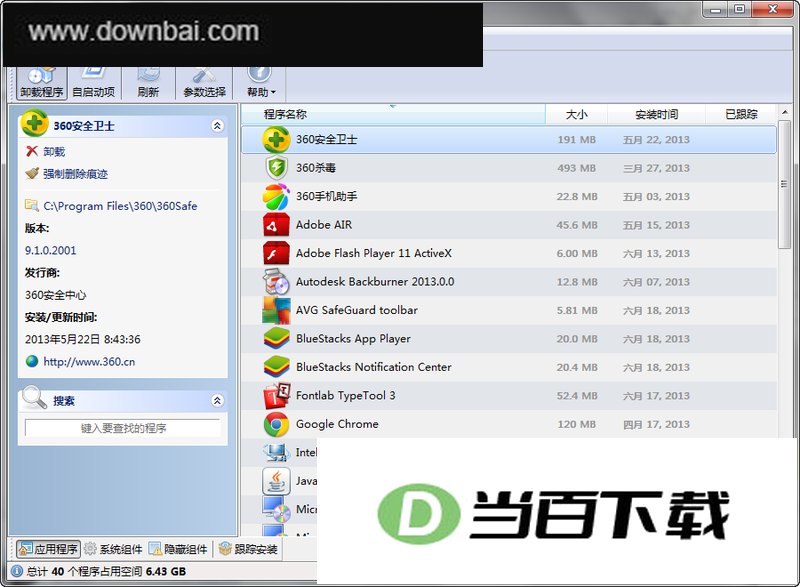Screen dimensions: 800x587
Task: Sort by 程序名称 column header
Action: click(393, 114)
